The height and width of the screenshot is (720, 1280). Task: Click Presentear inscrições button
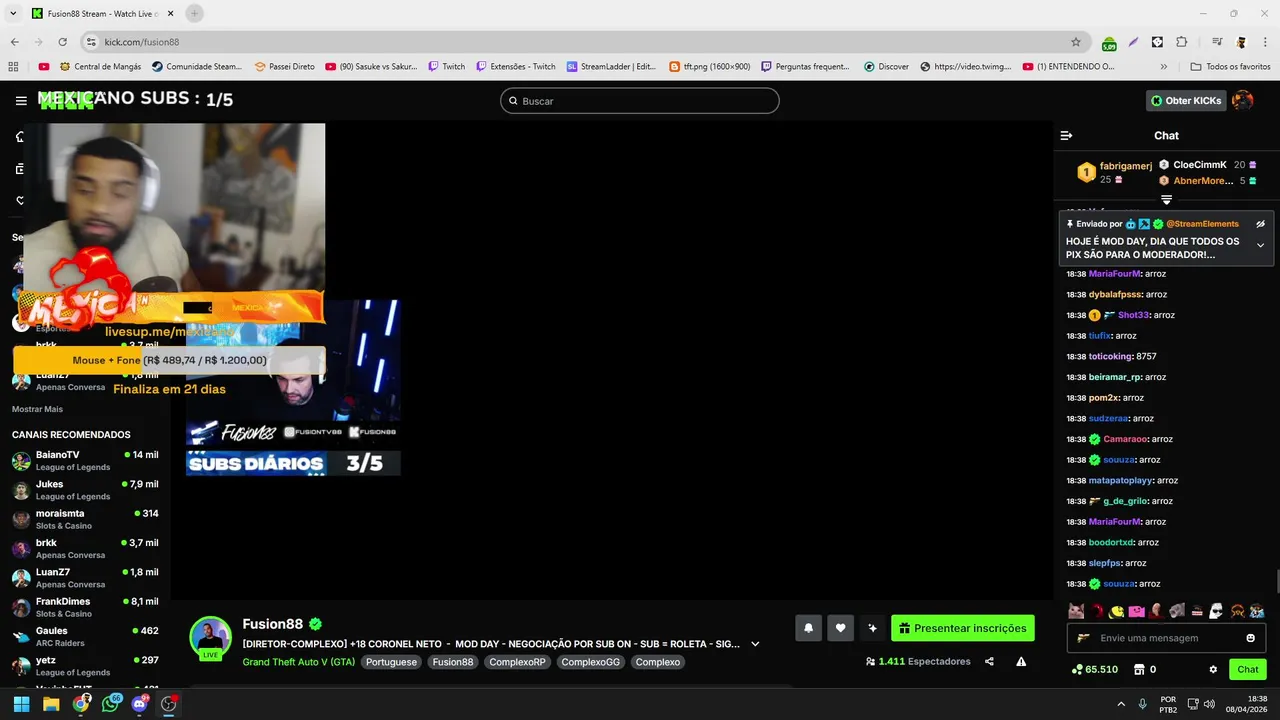pos(963,628)
